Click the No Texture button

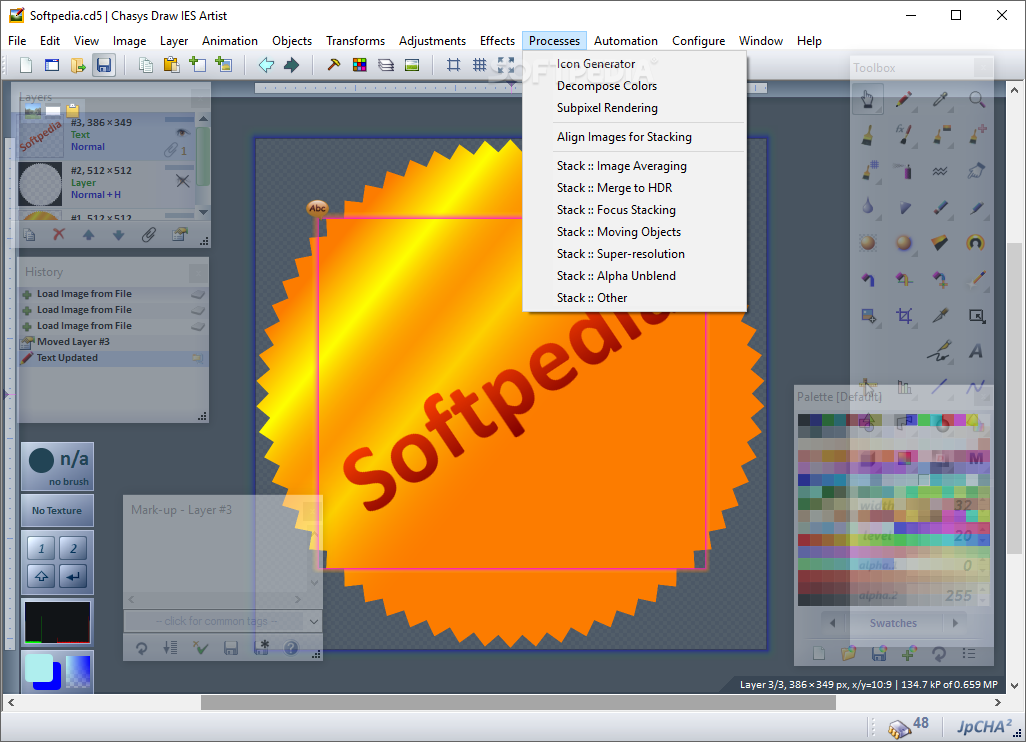[x=57, y=510]
